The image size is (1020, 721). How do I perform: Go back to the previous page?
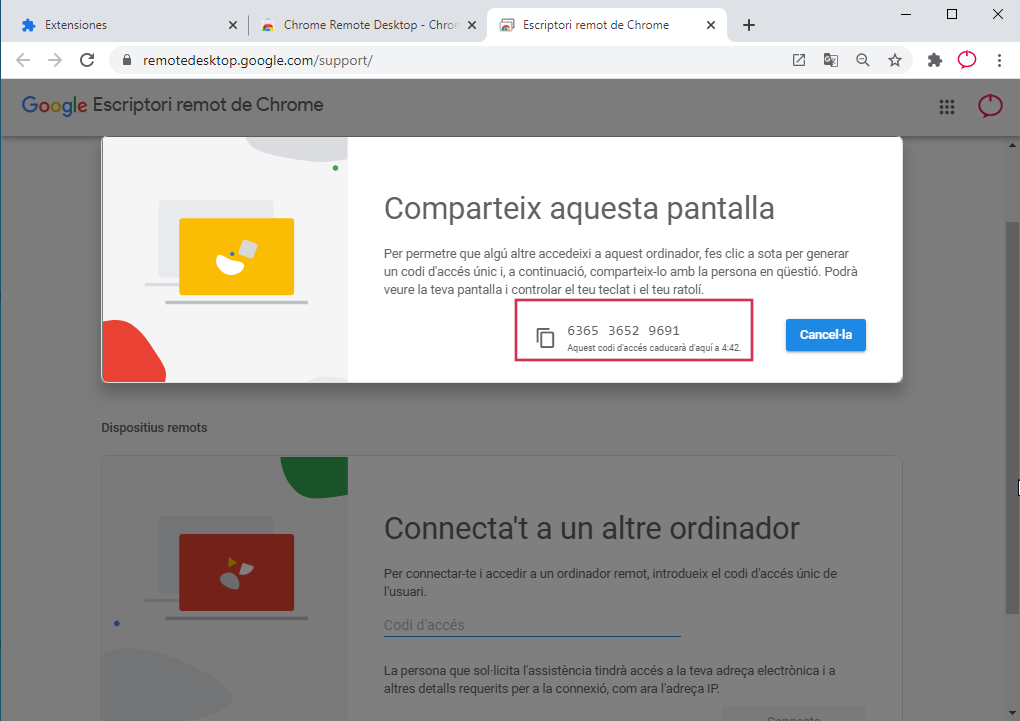click(23, 61)
